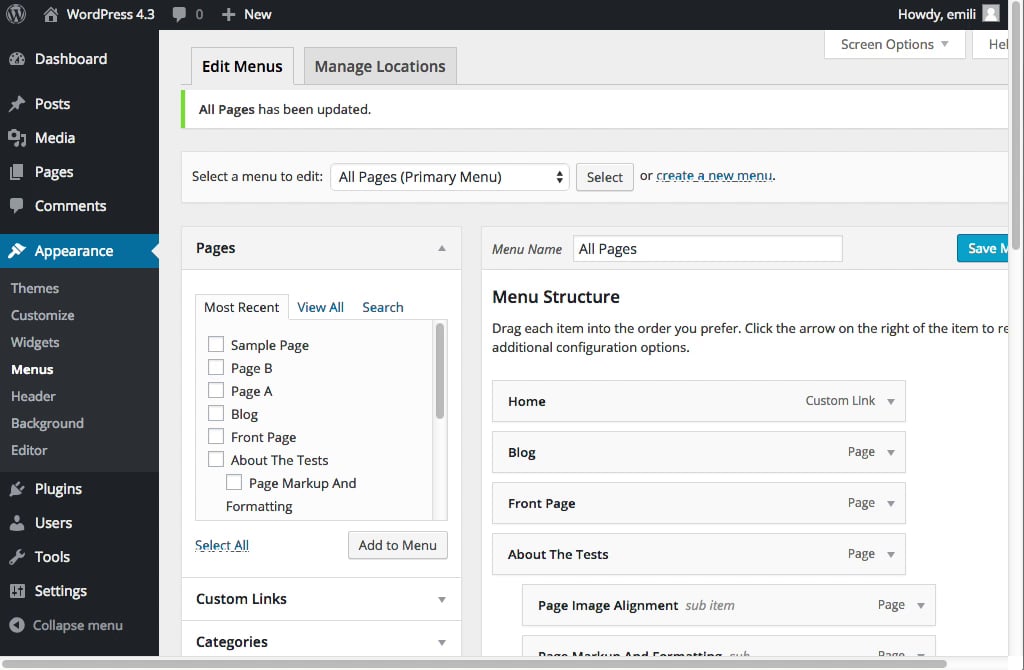Image resolution: width=1024 pixels, height=670 pixels.
Task: Click the WordPress logo icon
Action: pyautogui.click(x=16, y=14)
